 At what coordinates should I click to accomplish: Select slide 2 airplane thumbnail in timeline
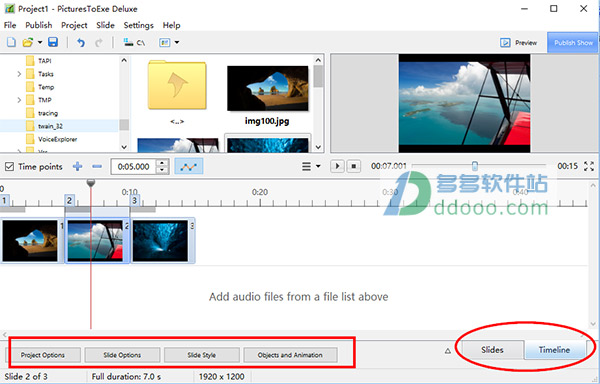95,241
